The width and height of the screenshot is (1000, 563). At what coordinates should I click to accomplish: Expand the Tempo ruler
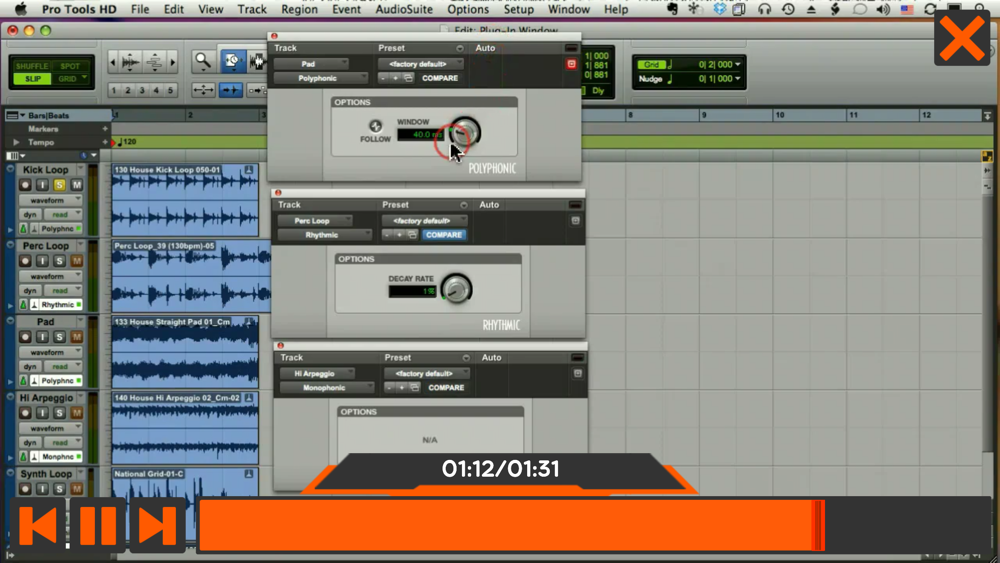(x=16, y=142)
